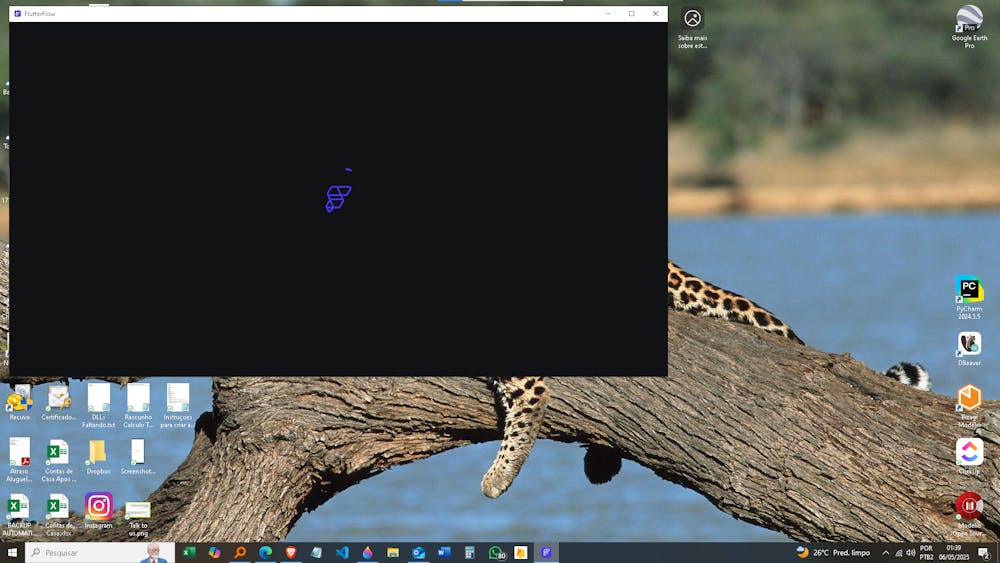Switch POR PTB2 keyboard language
Viewport: 1000px width, 563px height.
pyautogui.click(x=926, y=552)
